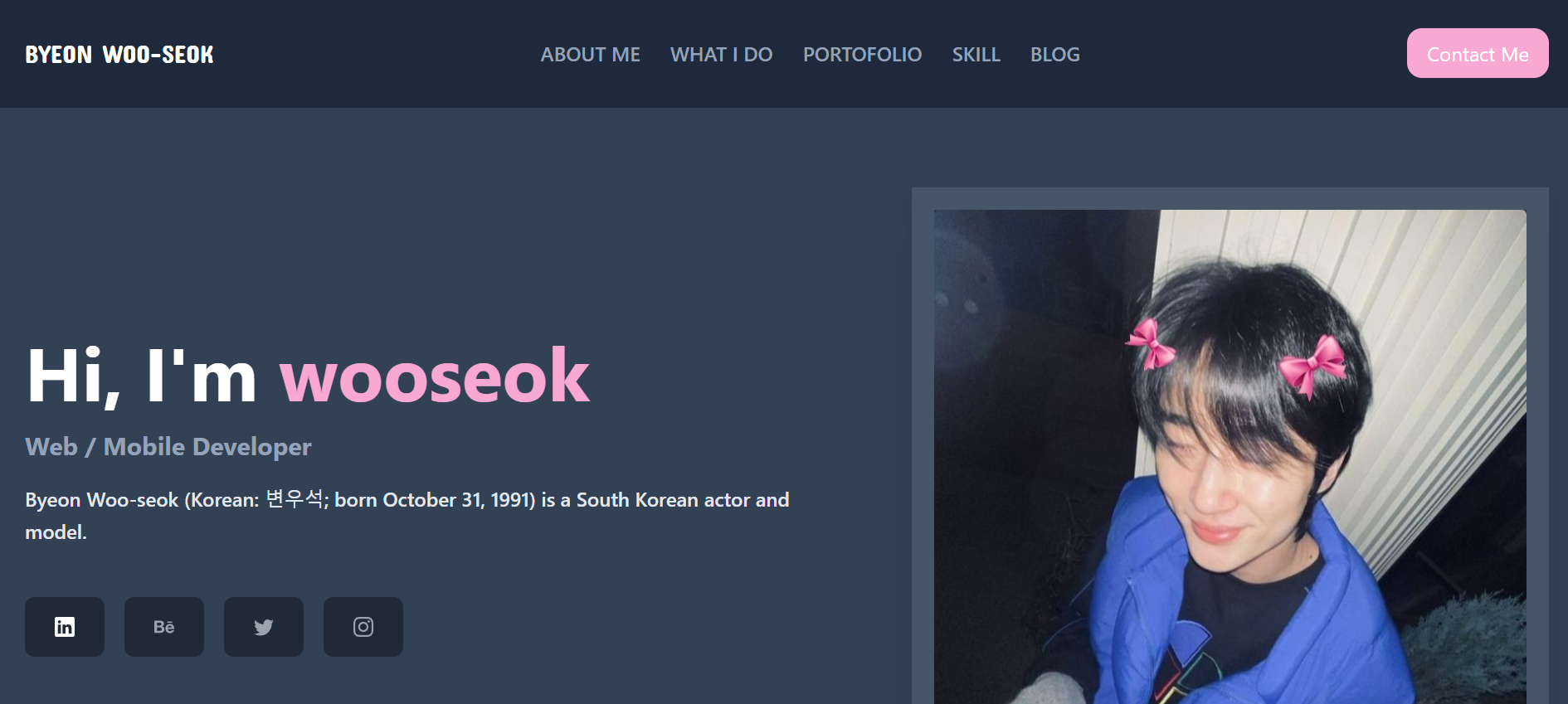This screenshot has width=1568, height=704.
Task: Click the pink Contact Me button
Action: click(x=1478, y=53)
